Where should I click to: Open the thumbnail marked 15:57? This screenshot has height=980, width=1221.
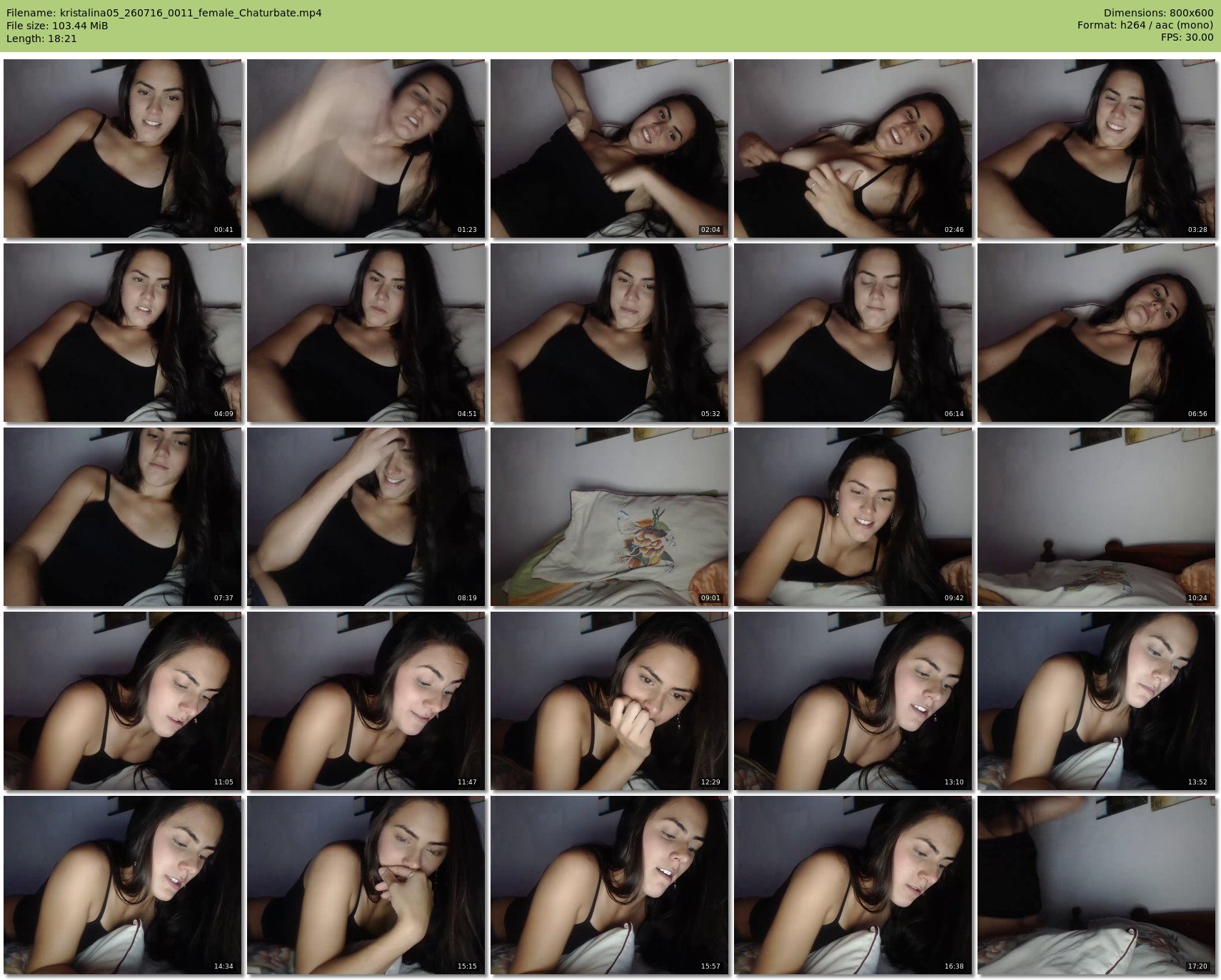coord(610,885)
